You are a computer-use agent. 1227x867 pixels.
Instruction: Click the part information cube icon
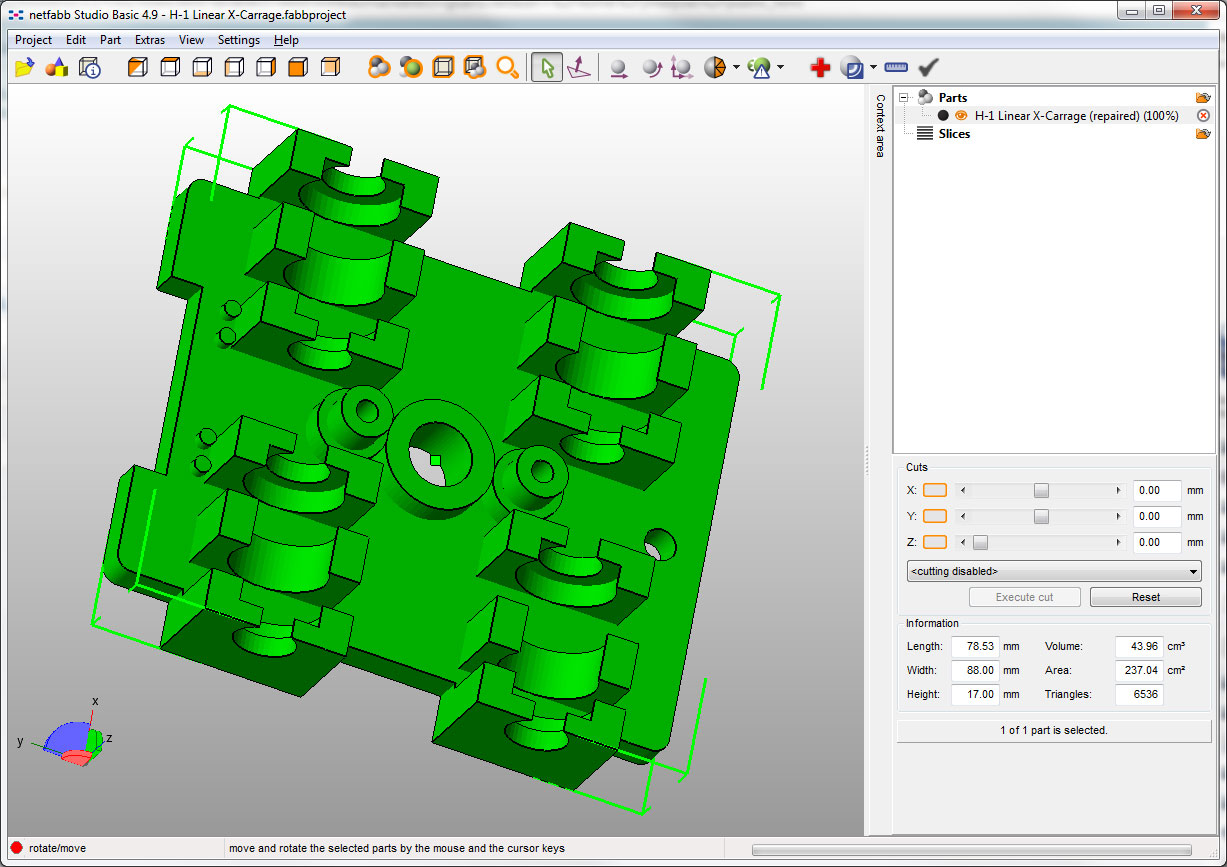(x=89, y=67)
